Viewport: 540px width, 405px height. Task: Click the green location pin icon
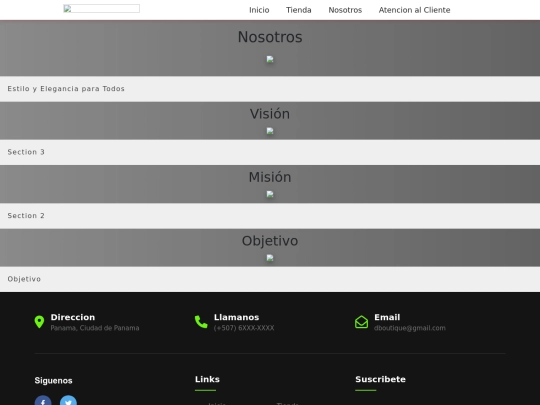tap(39, 322)
